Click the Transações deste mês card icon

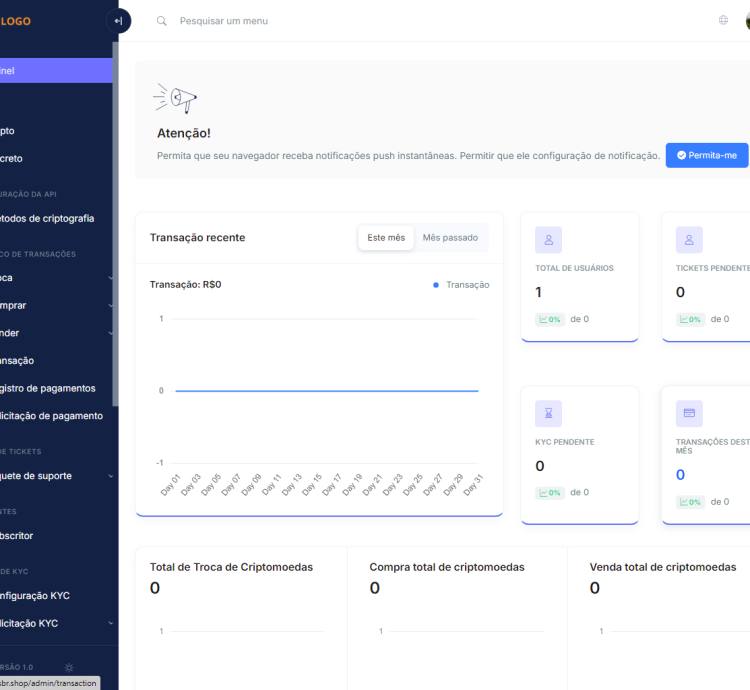click(689, 414)
